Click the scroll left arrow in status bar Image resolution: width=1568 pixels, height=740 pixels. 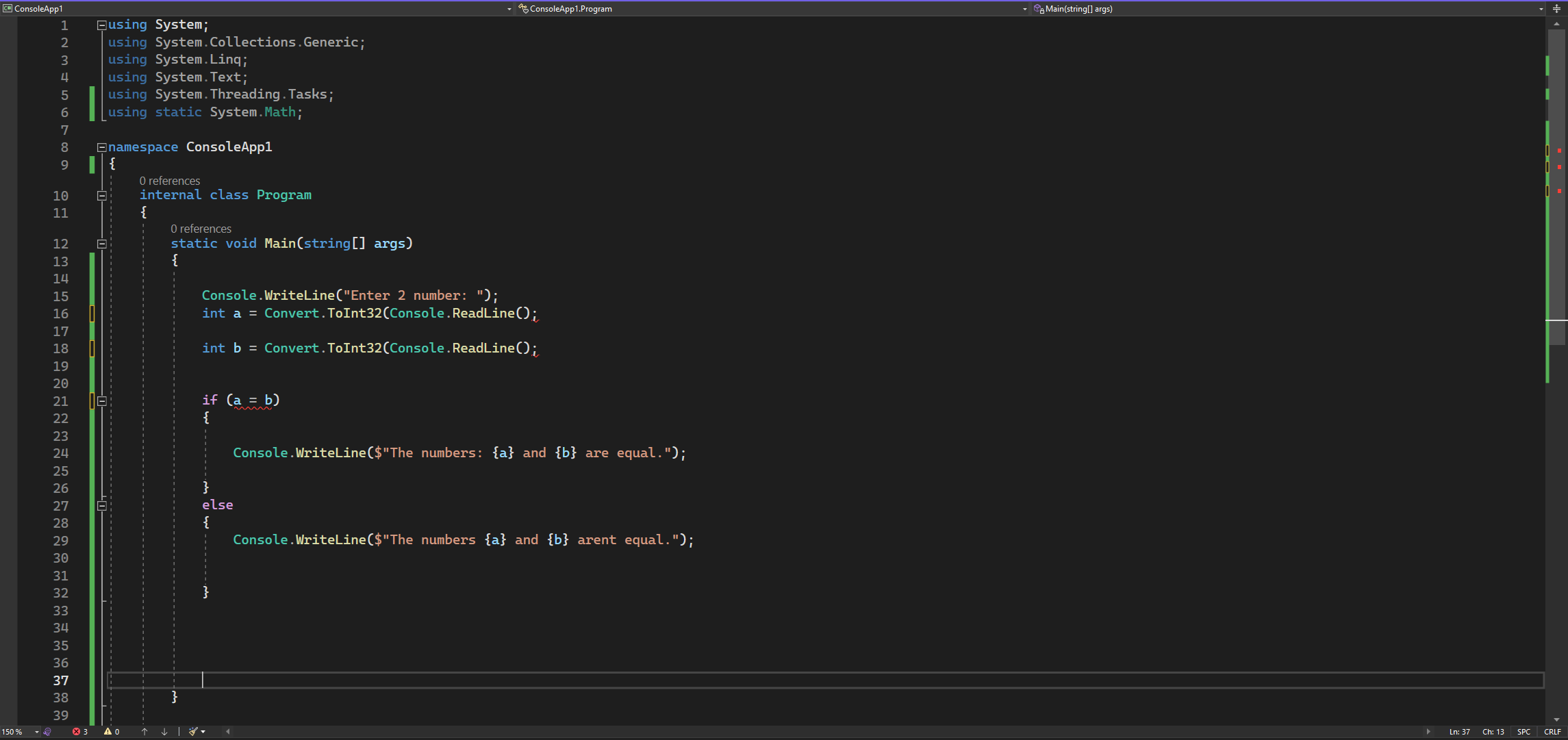click(228, 732)
